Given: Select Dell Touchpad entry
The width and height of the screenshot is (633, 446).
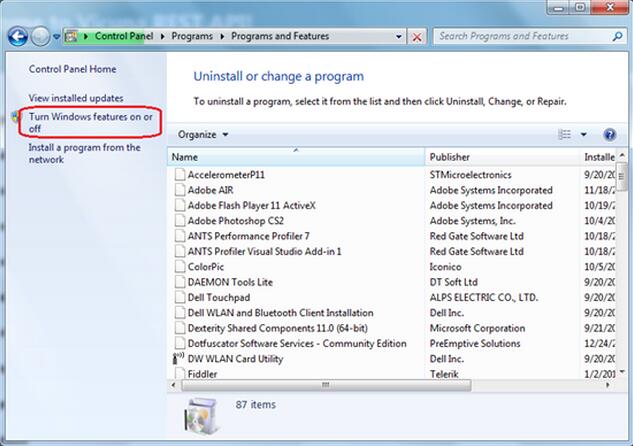Looking at the screenshot, I should (x=219, y=297).
